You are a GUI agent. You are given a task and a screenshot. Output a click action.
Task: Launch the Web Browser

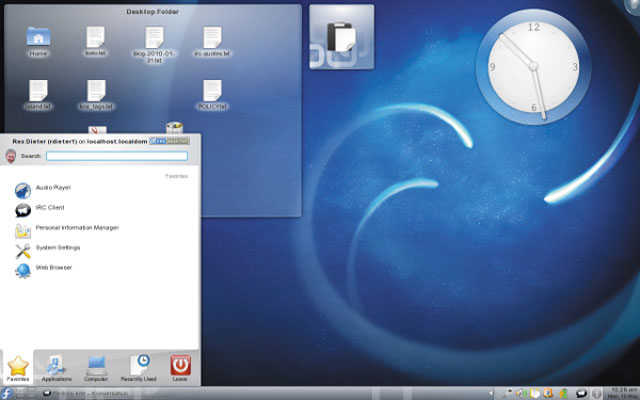[x=43, y=270]
